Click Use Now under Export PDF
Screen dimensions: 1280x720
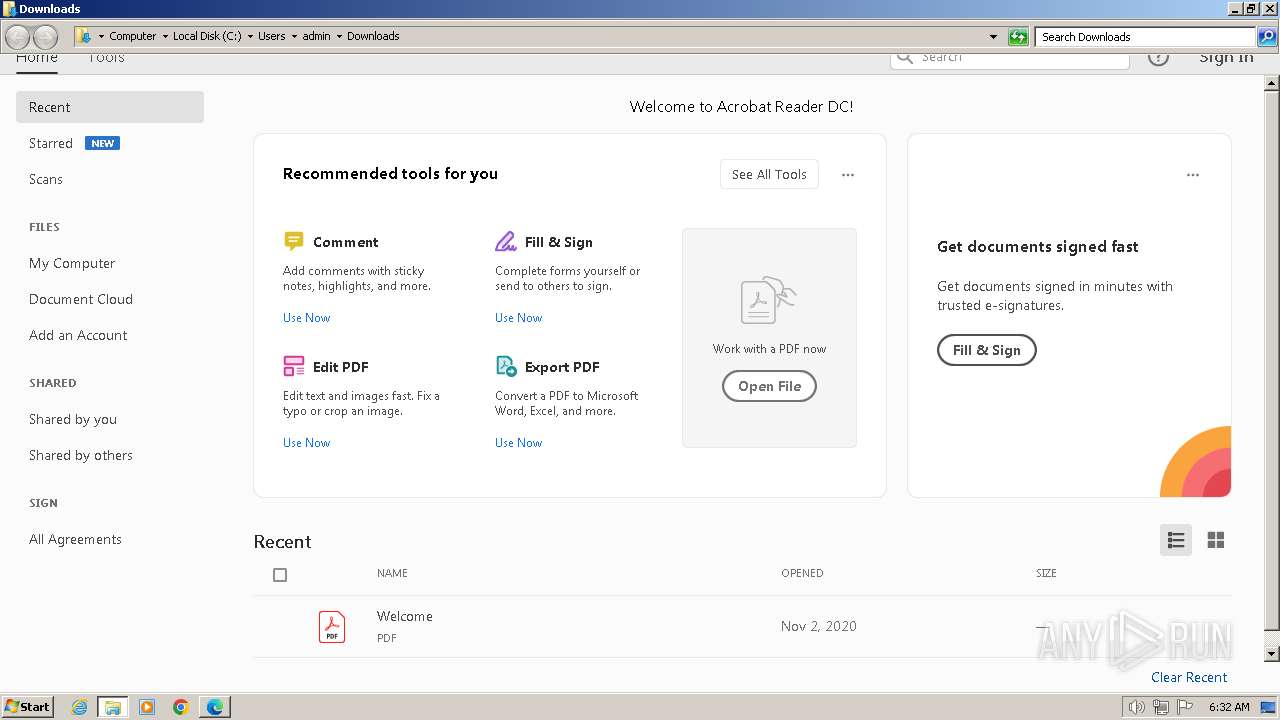[518, 443]
